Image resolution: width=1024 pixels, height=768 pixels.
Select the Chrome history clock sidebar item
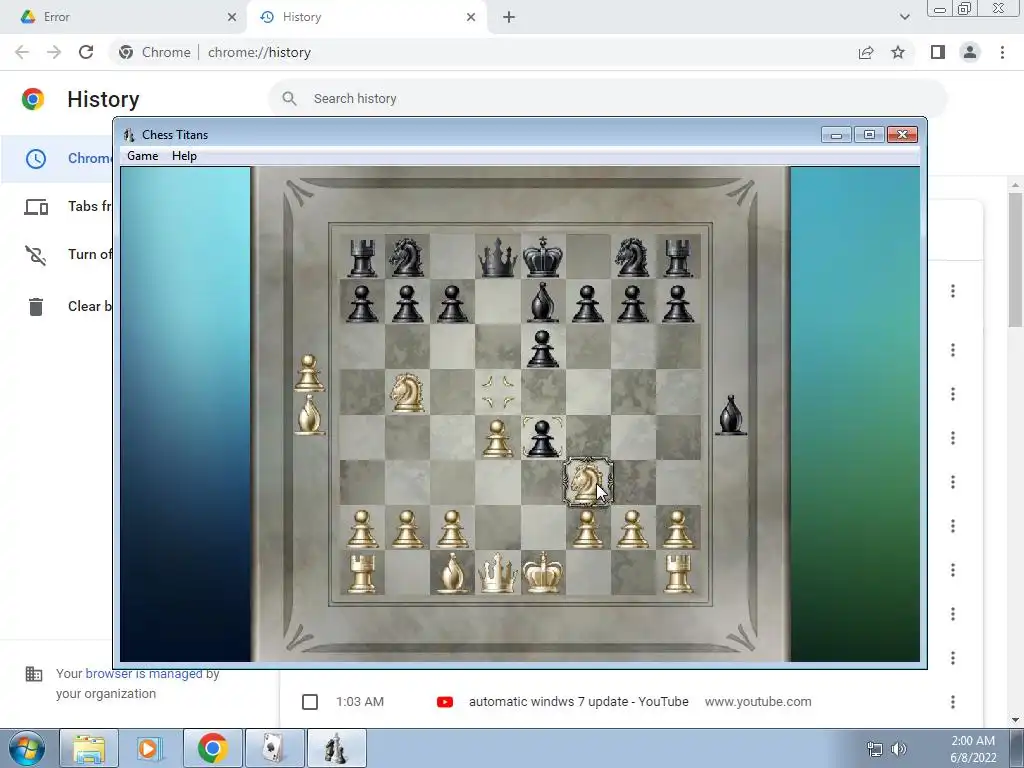click(36, 159)
